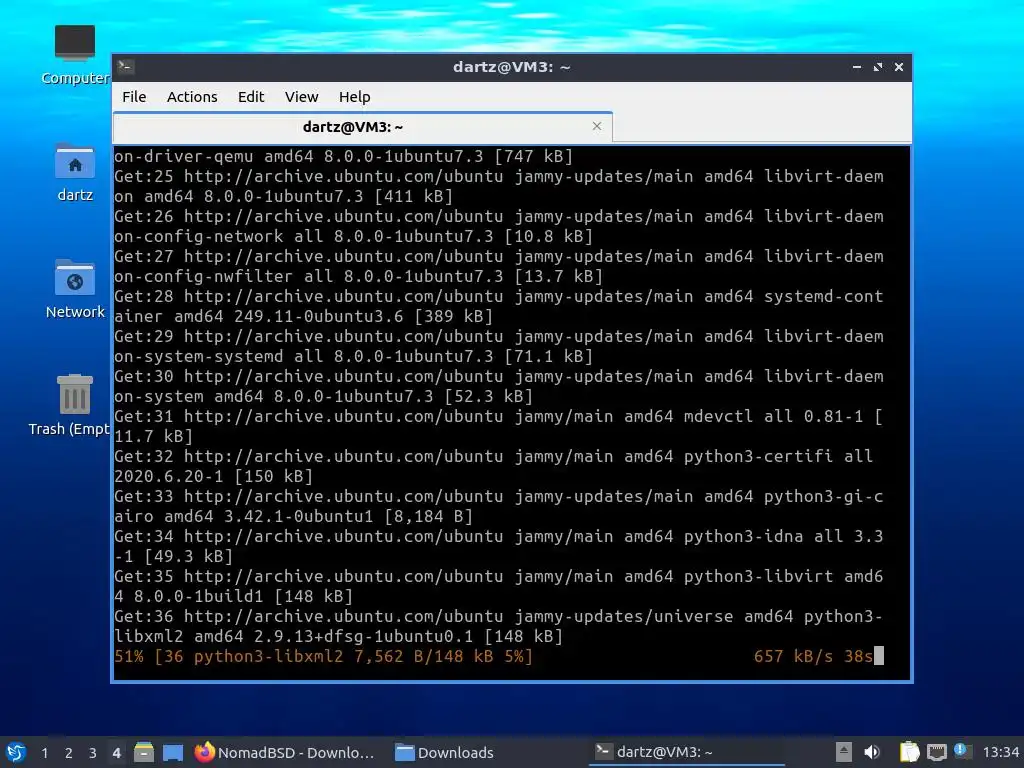The image size is (1024, 768).
Task: Switch to workspace 3
Action: [x=93, y=753]
